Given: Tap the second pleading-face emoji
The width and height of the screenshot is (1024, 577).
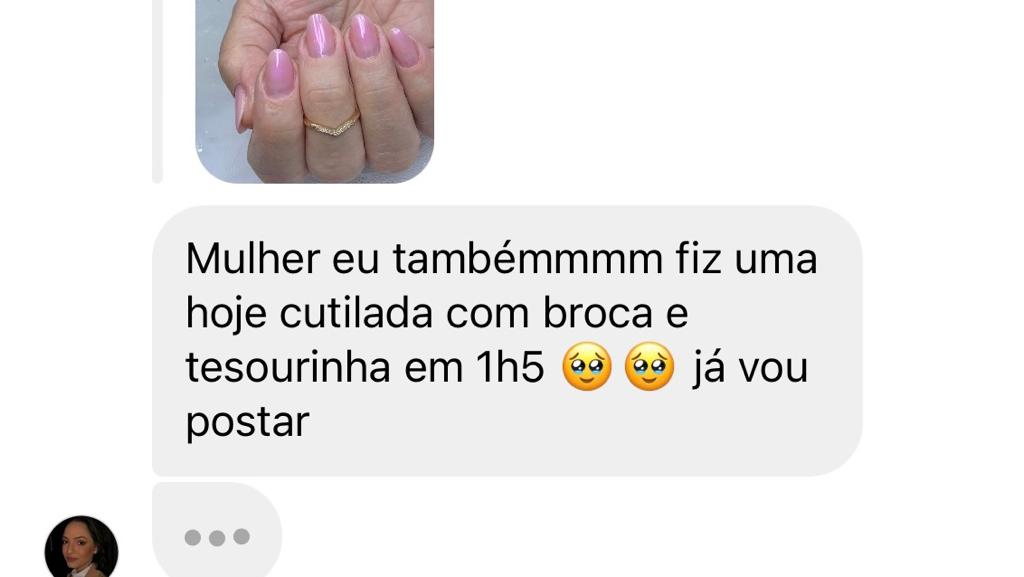Looking at the screenshot, I should pos(649,367).
